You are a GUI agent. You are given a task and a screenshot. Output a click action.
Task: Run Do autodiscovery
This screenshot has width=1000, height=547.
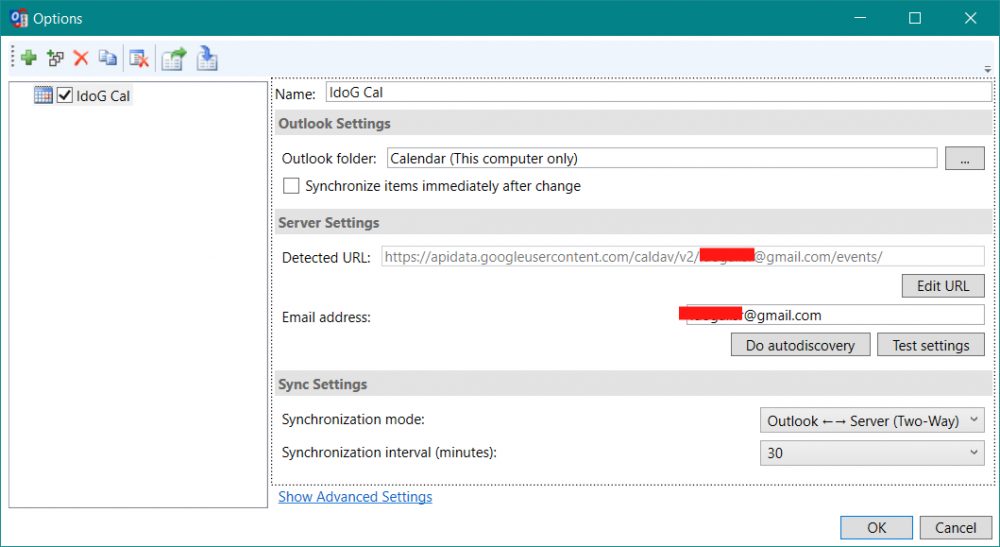800,345
